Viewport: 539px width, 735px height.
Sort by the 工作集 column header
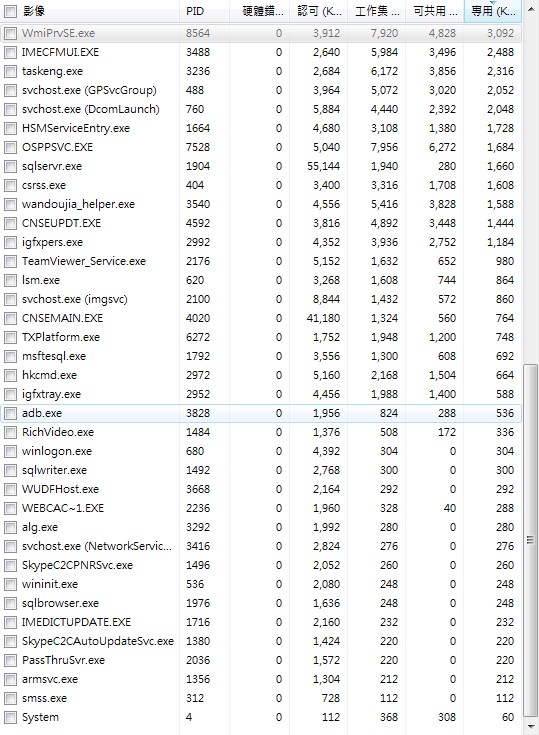(x=376, y=11)
